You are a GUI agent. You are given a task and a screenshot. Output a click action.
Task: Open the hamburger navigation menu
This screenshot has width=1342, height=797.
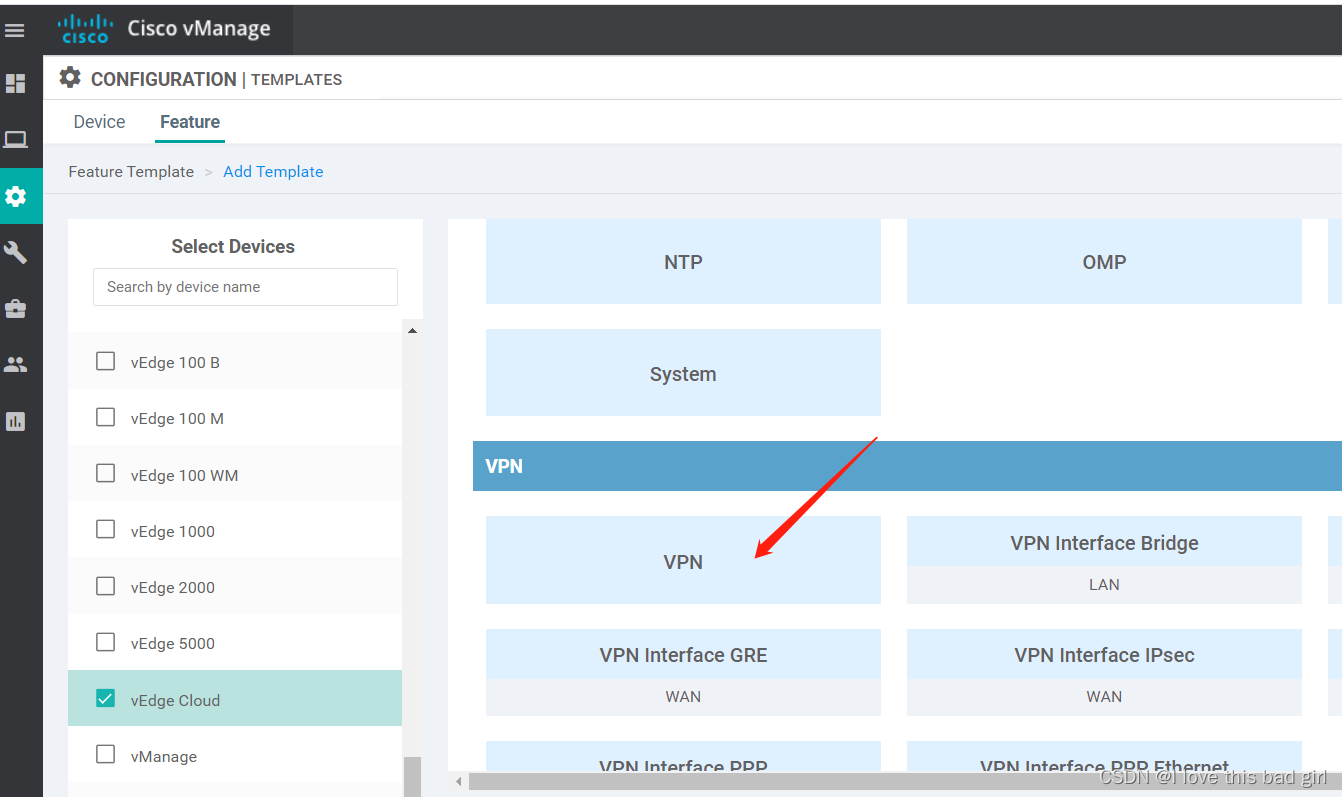[15, 31]
